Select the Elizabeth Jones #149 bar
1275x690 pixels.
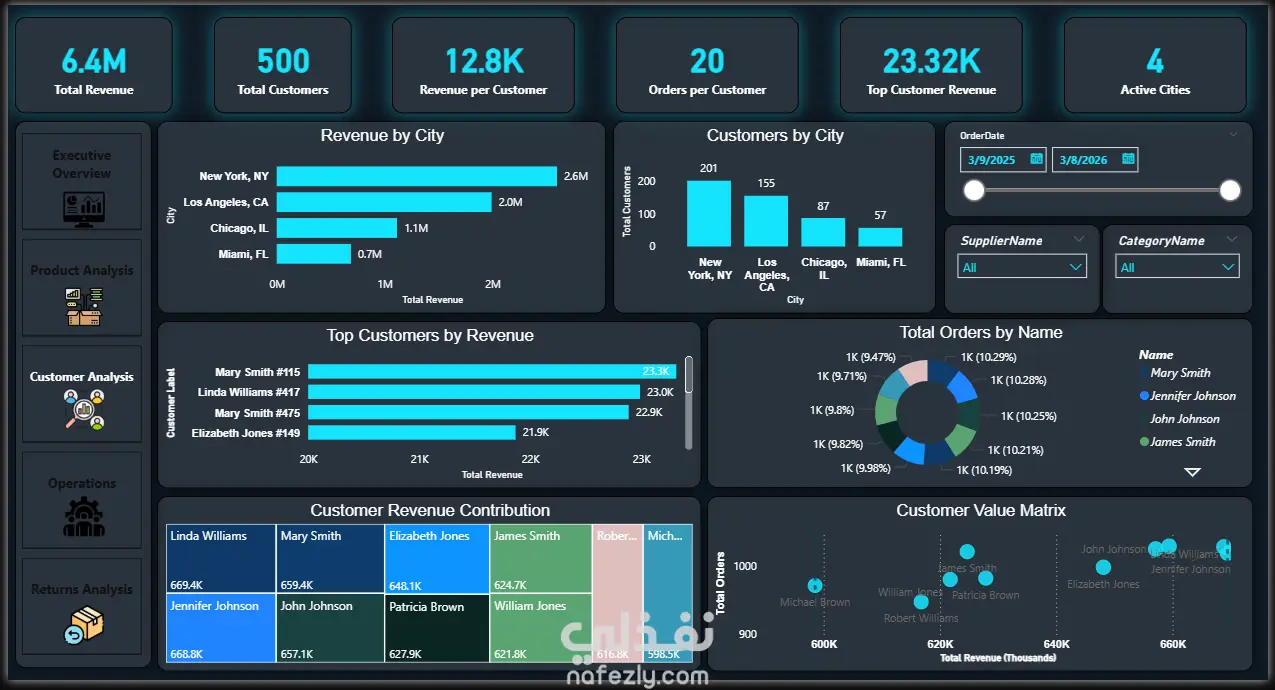[x=413, y=433]
